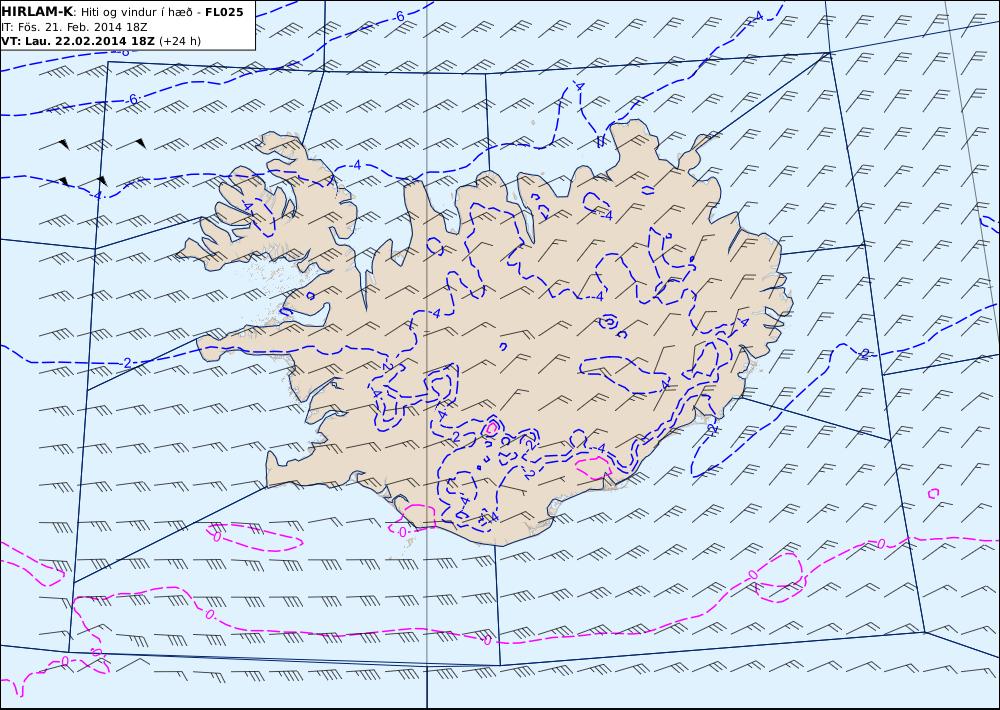Select the FL025 flight level label
The height and width of the screenshot is (710, 1000).
point(224,12)
